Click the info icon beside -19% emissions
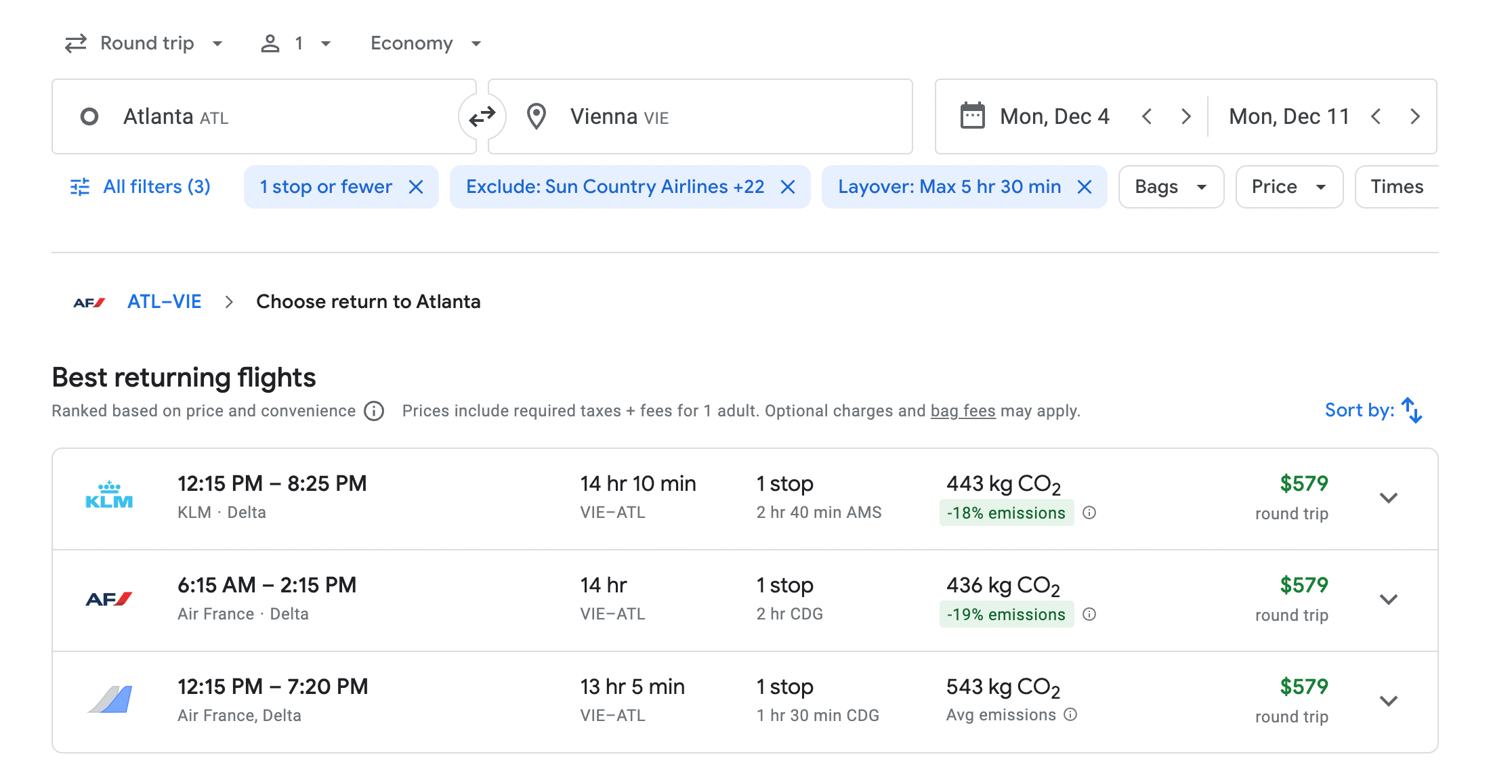The width and height of the screenshot is (1512, 784). point(1089,614)
